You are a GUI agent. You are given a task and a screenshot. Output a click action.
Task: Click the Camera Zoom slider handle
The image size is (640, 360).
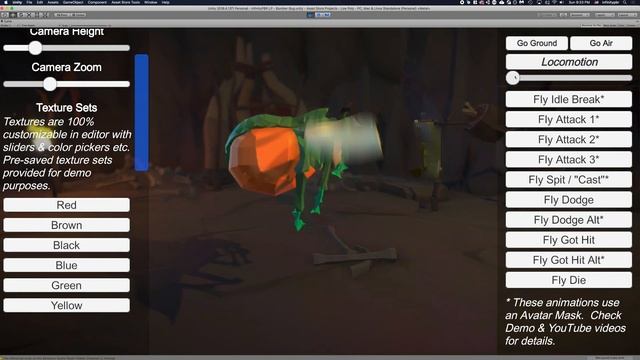50,84
